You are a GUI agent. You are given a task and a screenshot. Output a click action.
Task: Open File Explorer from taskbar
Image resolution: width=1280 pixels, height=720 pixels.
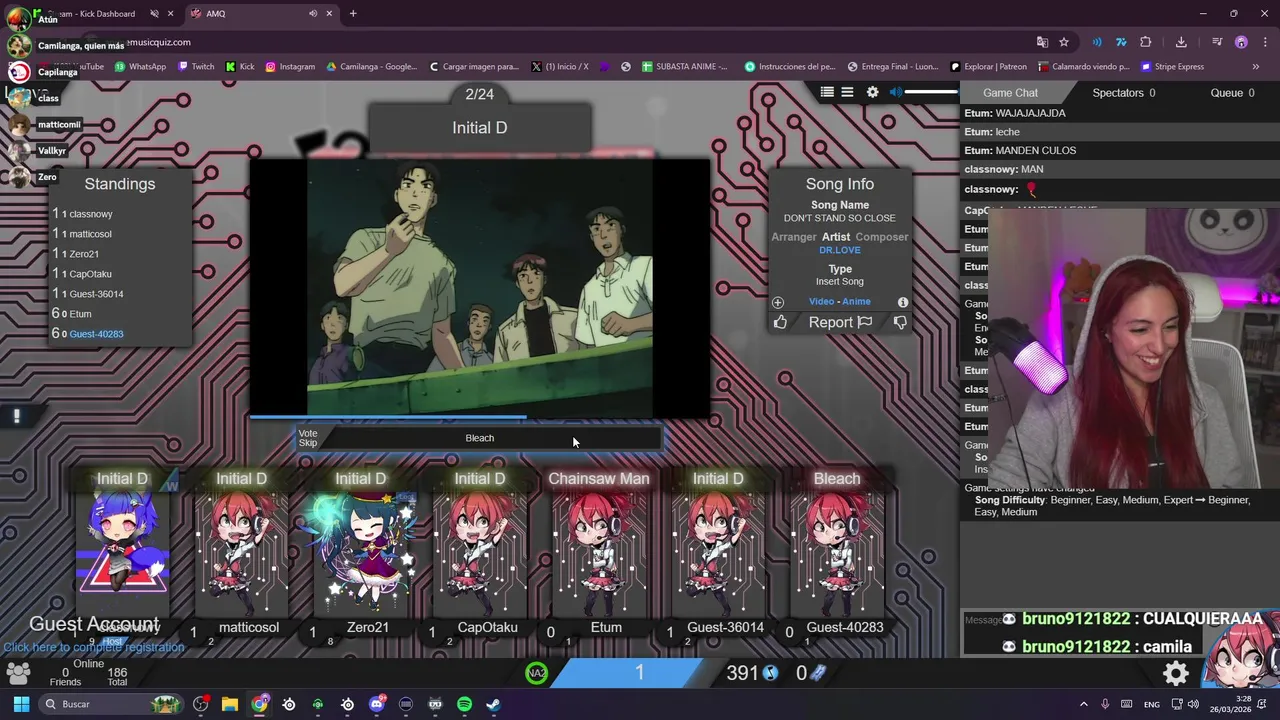(x=230, y=704)
